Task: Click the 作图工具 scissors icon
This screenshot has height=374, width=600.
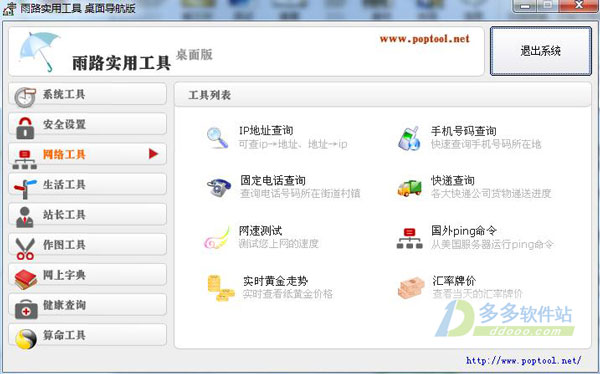Action: 25,249
